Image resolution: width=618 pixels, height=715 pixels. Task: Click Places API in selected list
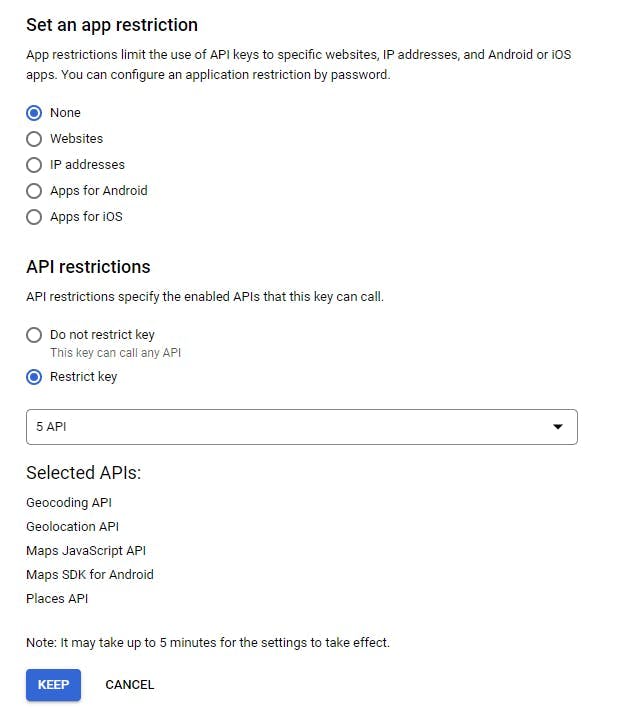tap(57, 599)
